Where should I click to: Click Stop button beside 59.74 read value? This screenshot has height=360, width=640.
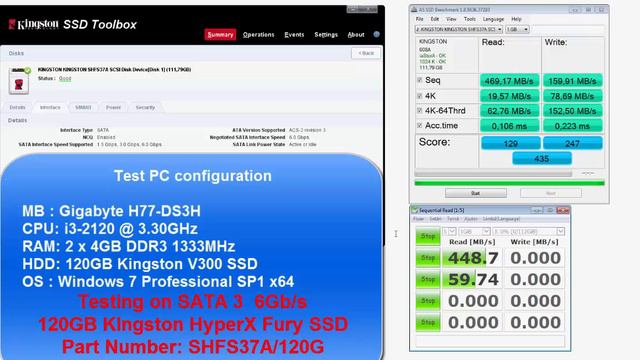428,280
